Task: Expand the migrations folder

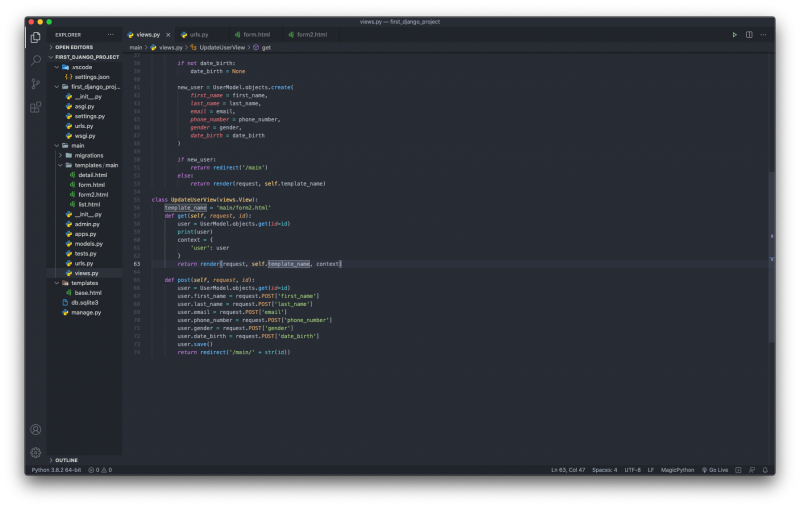Action: point(91,155)
